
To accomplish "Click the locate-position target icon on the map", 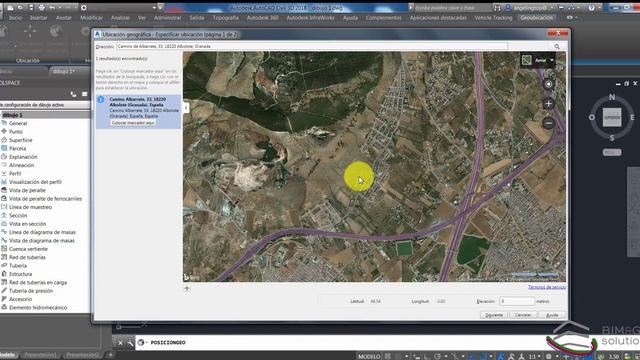I will coord(548,84).
